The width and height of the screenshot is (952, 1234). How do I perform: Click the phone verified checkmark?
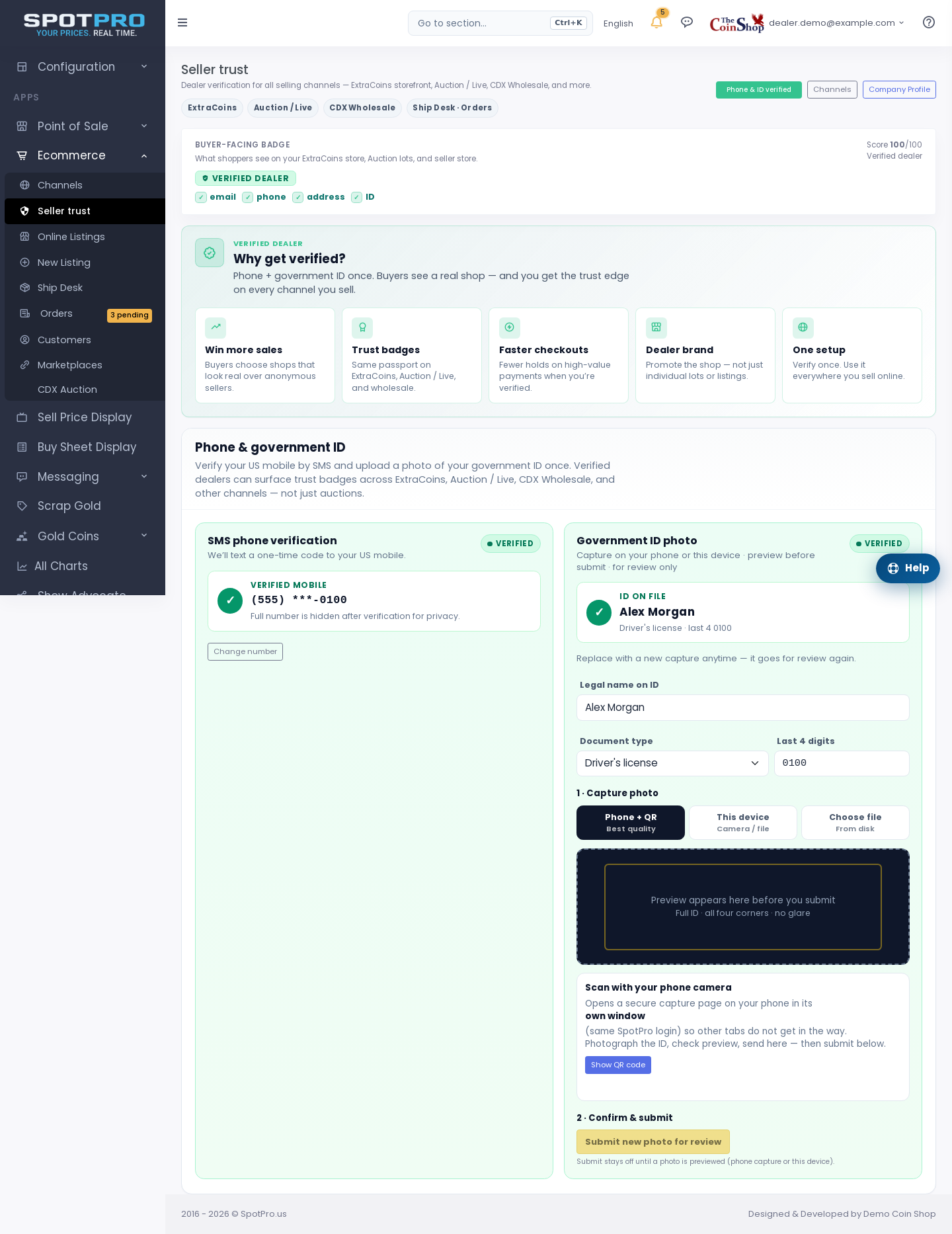tap(248, 197)
